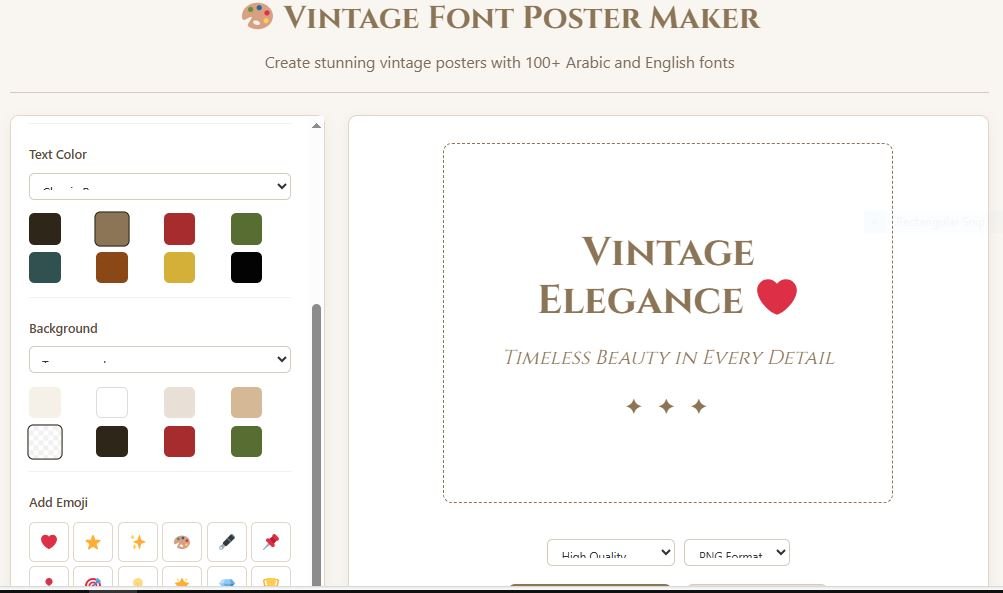The height and width of the screenshot is (593, 1003).
Task: Click the sidebar scroll up arrow
Action: point(316,125)
